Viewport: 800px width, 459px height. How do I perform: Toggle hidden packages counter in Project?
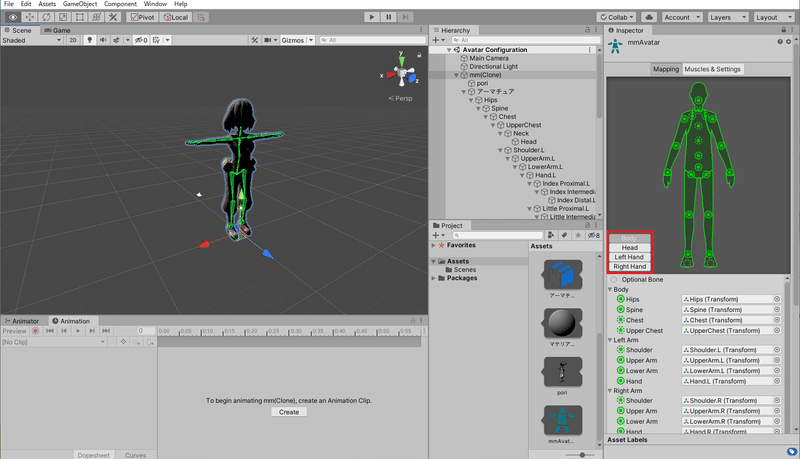point(593,235)
